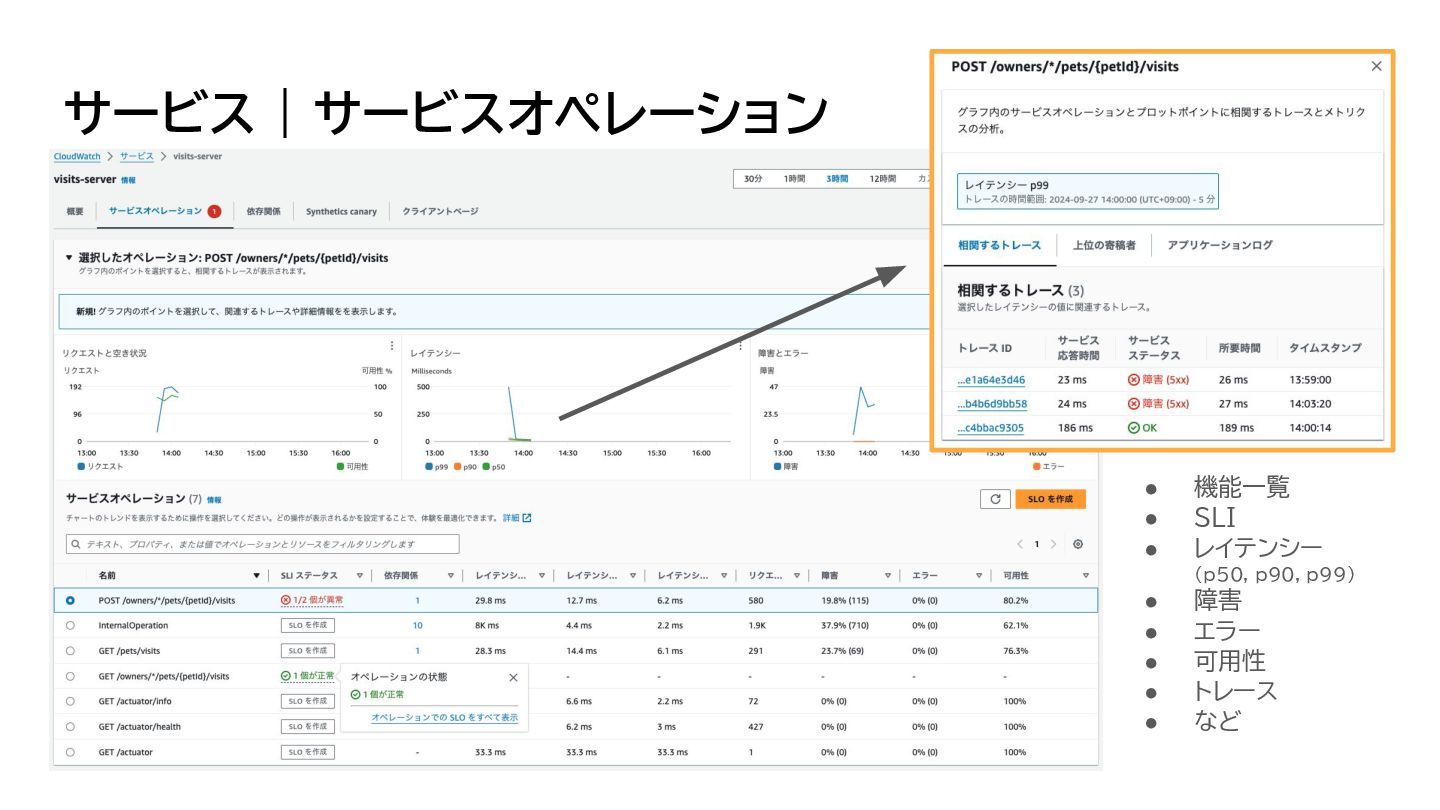Toggle the 可用性 legend entry
1440x810 pixels.
[x=351, y=466]
